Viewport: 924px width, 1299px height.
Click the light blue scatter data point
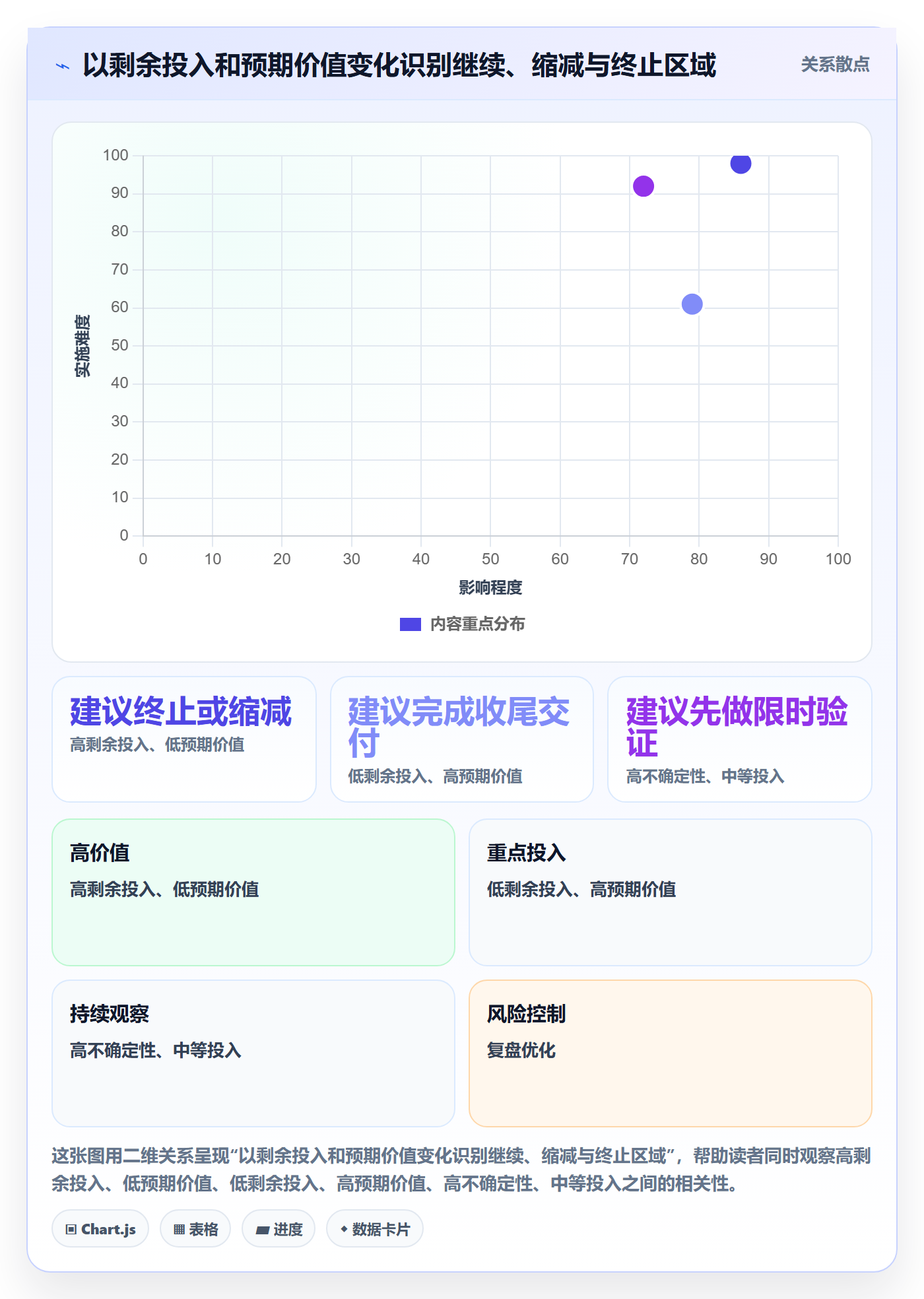click(692, 304)
